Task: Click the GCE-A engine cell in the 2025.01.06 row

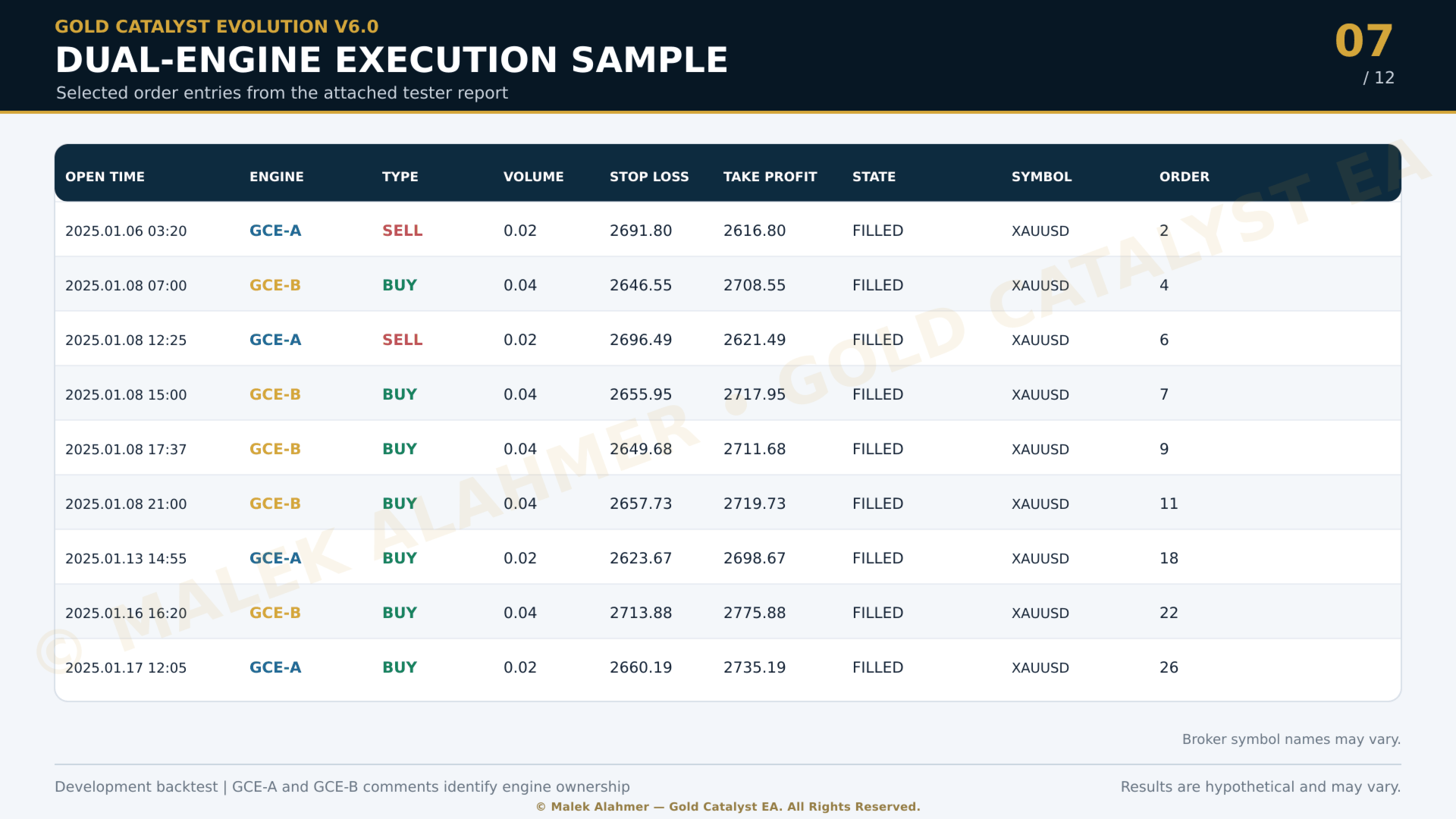Action: (x=275, y=231)
